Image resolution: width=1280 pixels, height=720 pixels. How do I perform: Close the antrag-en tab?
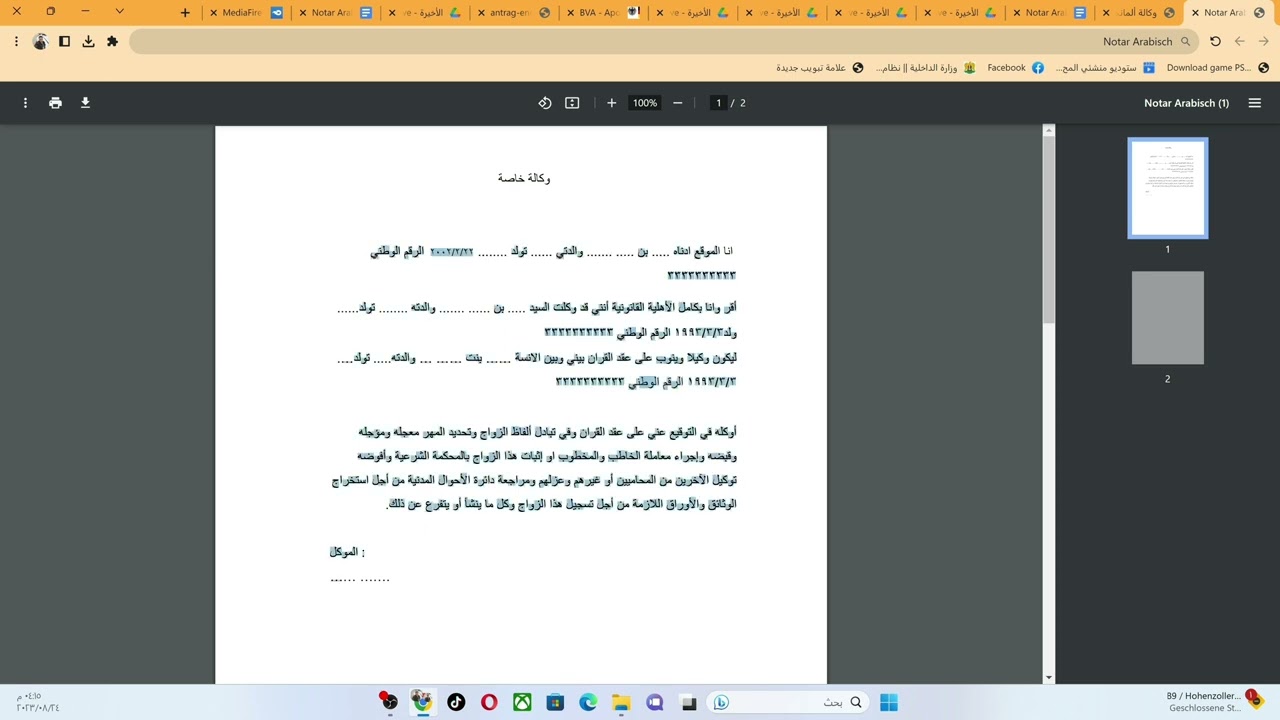pyautogui.click(x=482, y=12)
